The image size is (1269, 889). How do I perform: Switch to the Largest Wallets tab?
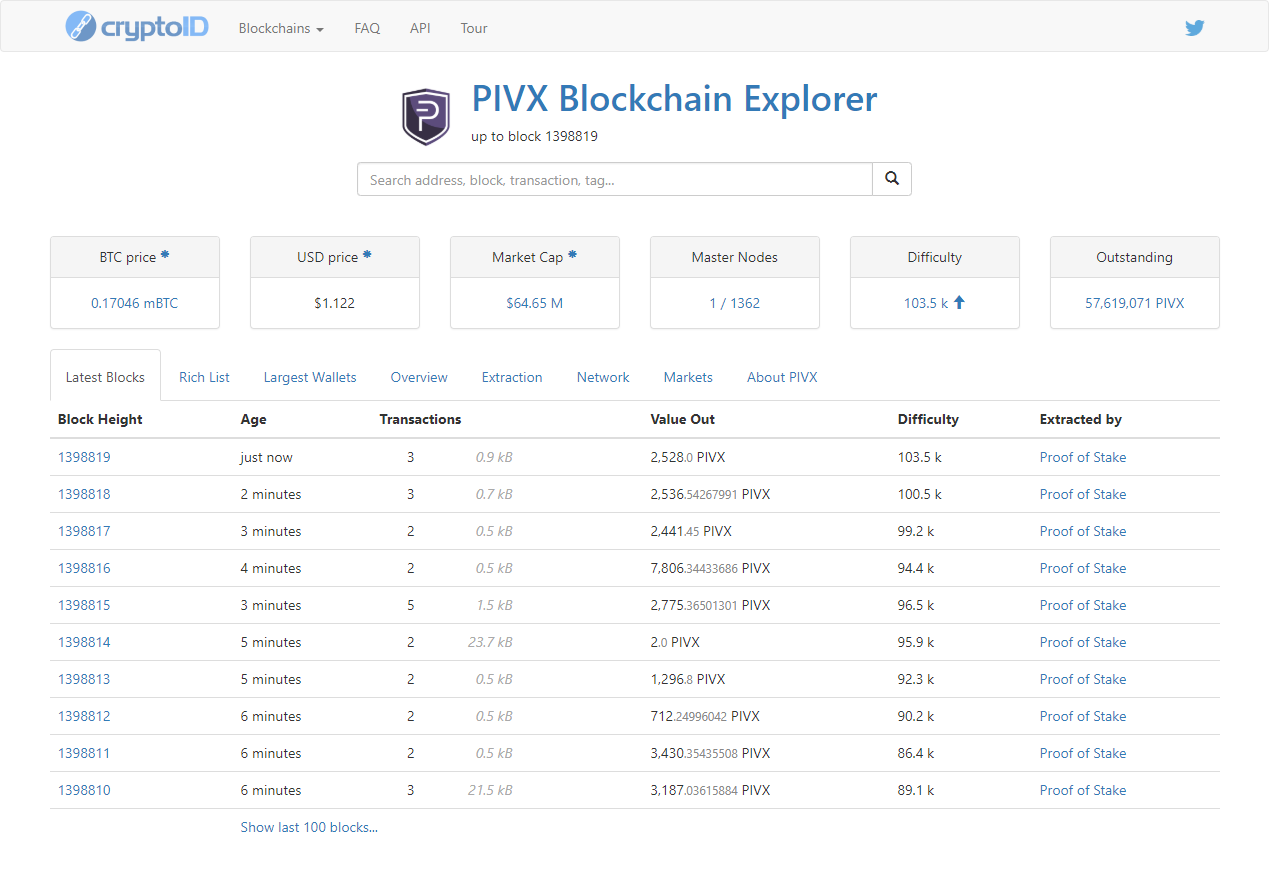(310, 377)
